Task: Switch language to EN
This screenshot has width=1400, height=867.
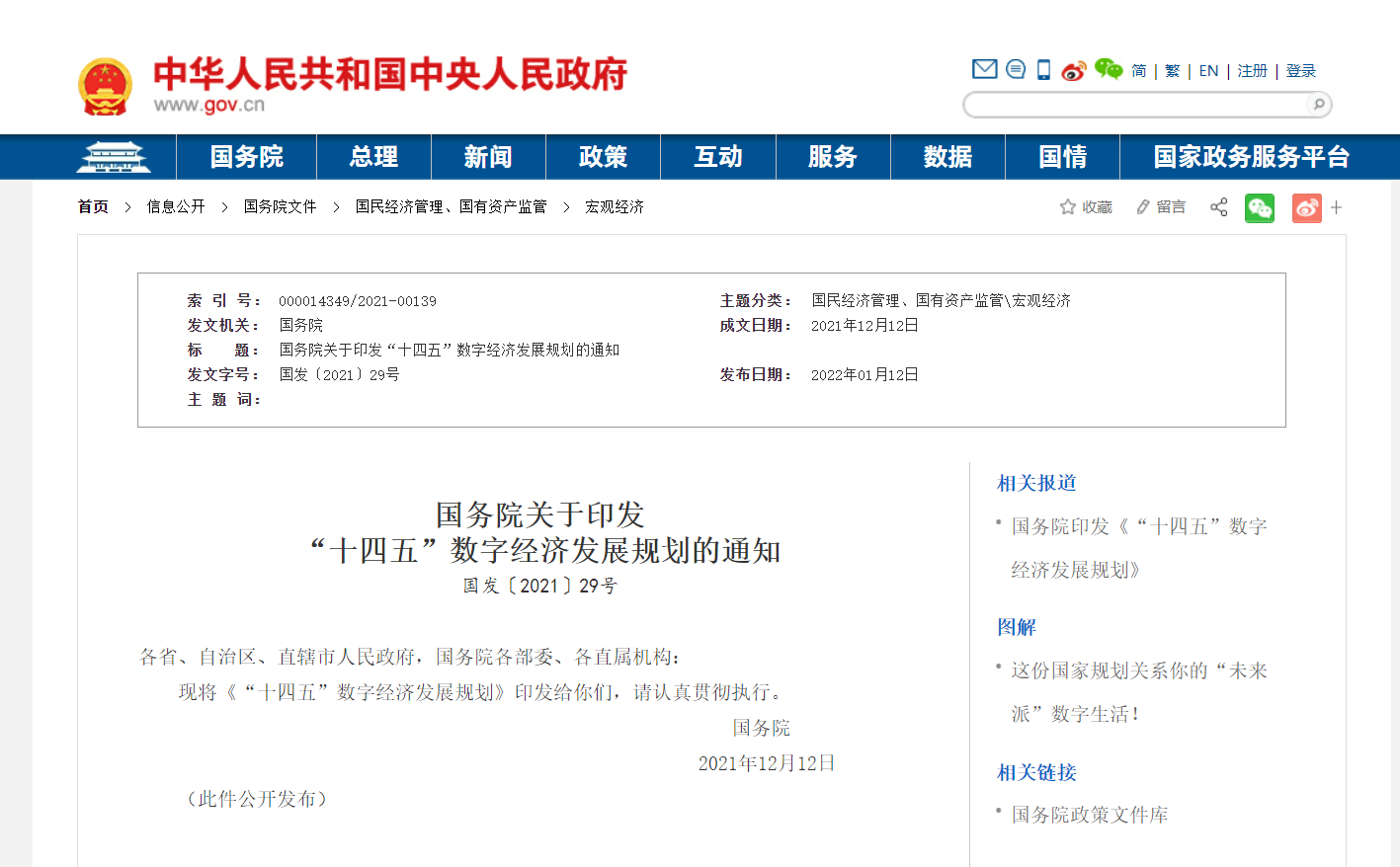Action: pos(1208,71)
